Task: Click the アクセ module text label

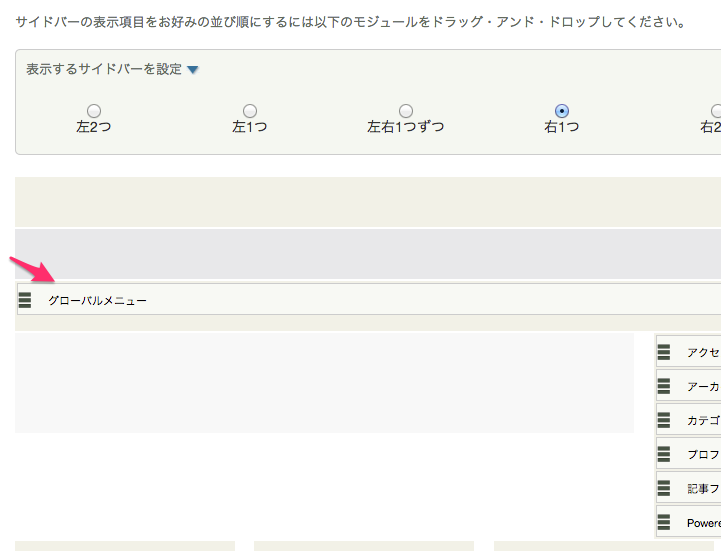Action: point(704,352)
